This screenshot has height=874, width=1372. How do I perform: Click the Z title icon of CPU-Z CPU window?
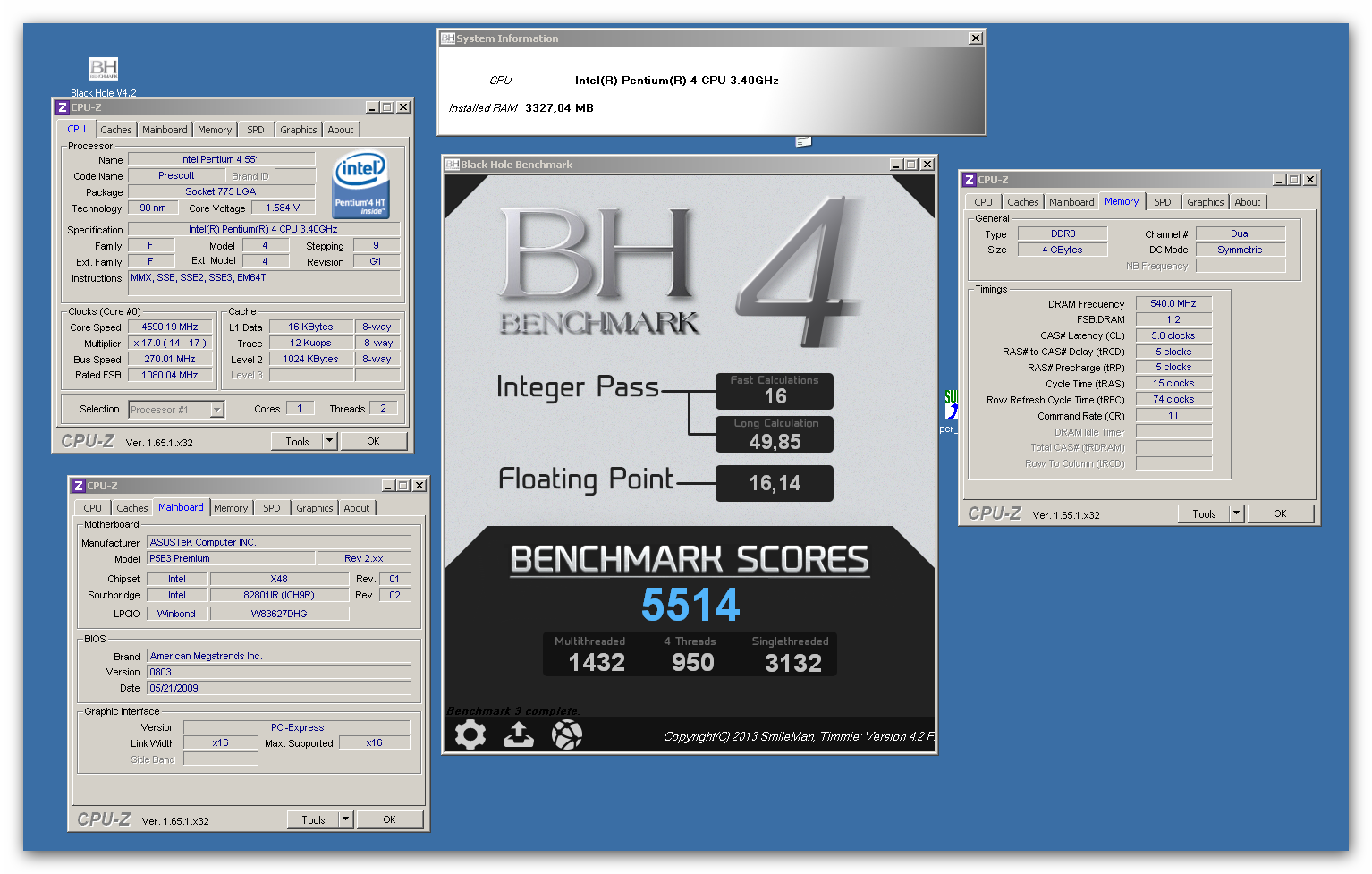click(62, 107)
